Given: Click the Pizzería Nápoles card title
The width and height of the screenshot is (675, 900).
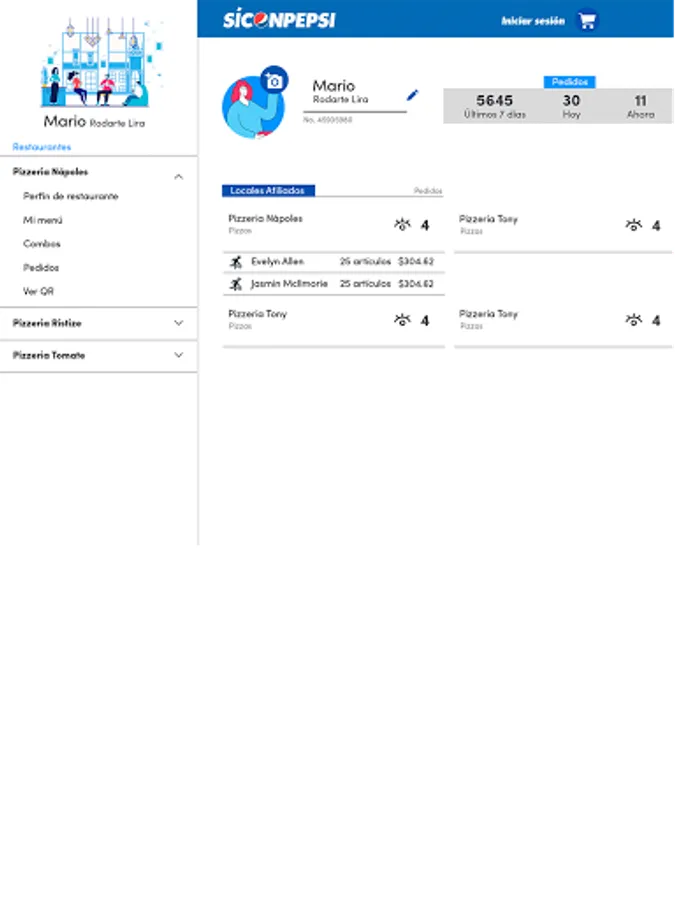Looking at the screenshot, I should (x=265, y=219).
